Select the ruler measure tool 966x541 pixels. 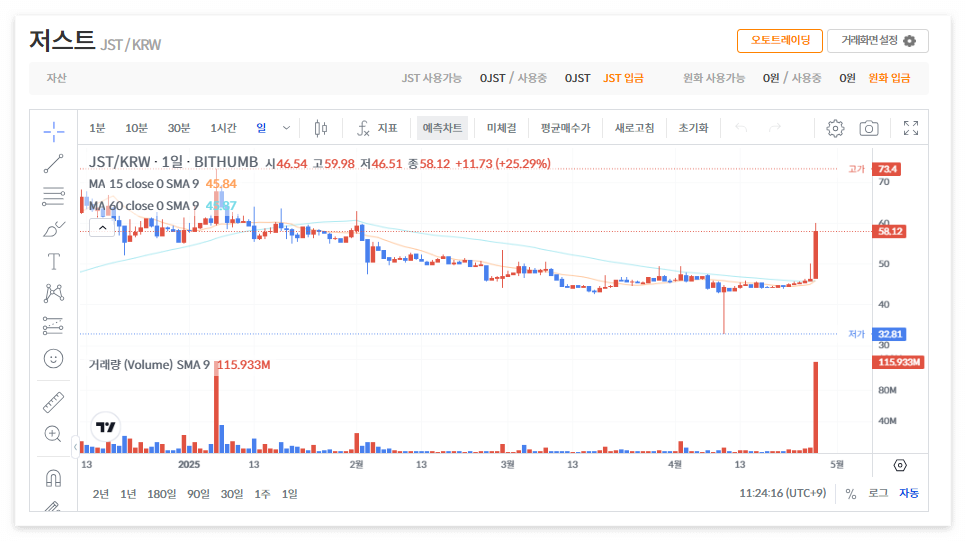pos(54,402)
